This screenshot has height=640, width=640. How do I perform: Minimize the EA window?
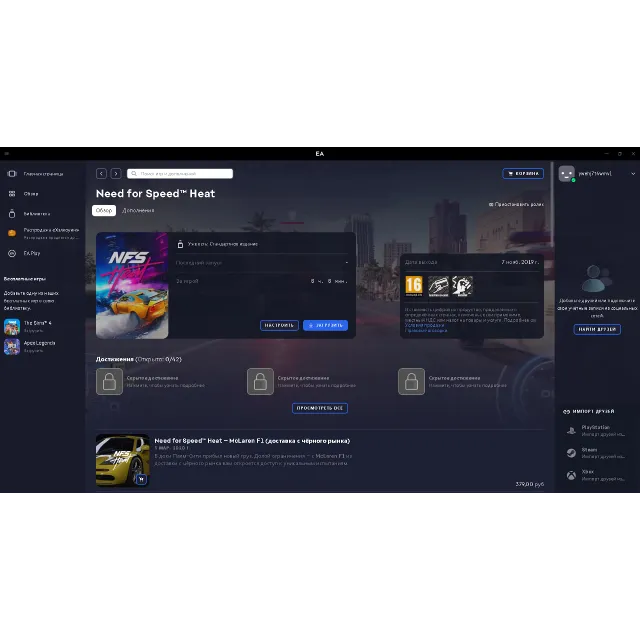pos(606,153)
